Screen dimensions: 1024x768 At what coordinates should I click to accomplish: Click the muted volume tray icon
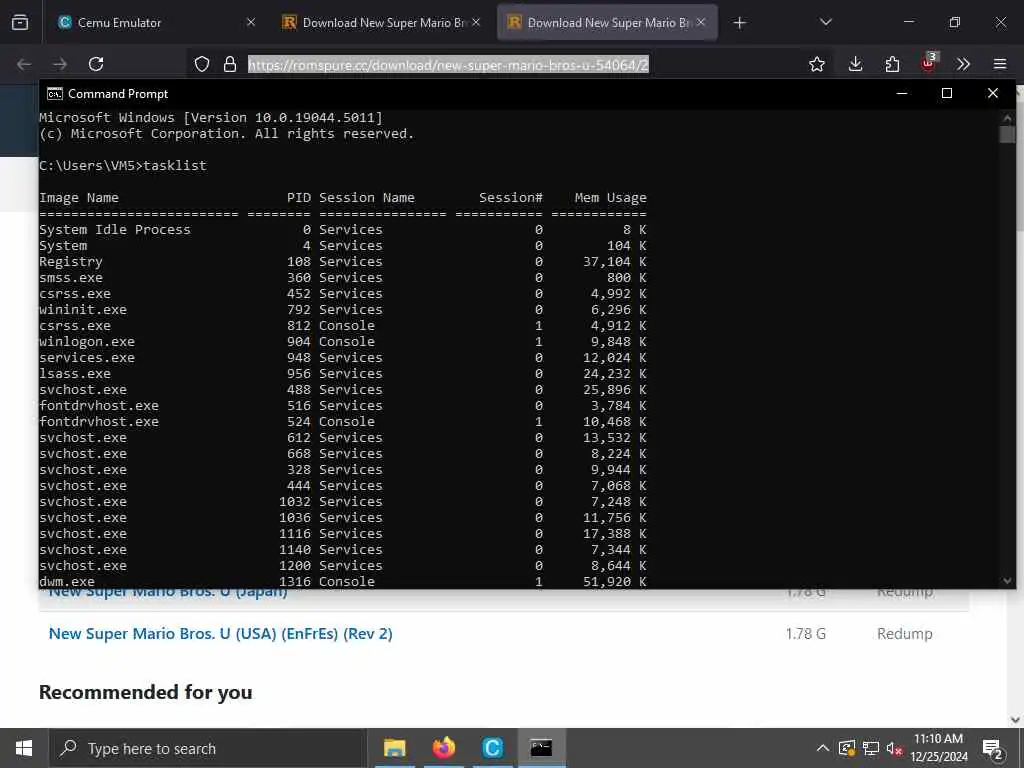pos(894,748)
